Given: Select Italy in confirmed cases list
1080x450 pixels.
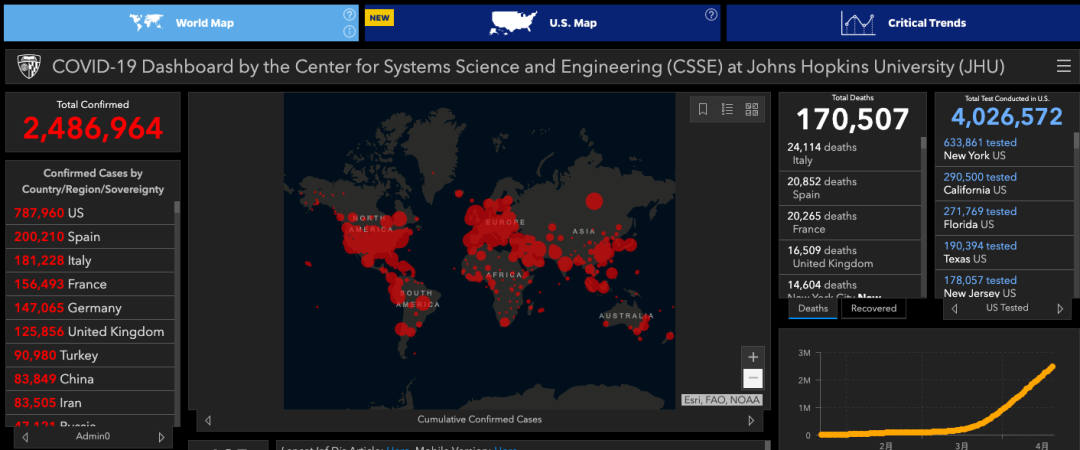Looking at the screenshot, I should pos(90,260).
